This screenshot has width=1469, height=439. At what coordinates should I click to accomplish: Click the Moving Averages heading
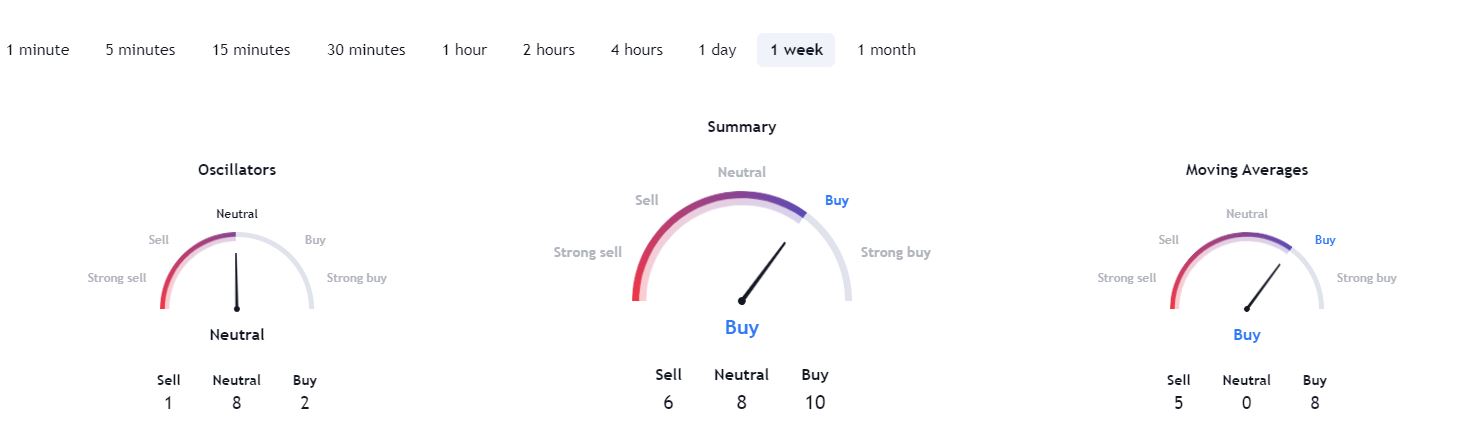[x=1247, y=170]
